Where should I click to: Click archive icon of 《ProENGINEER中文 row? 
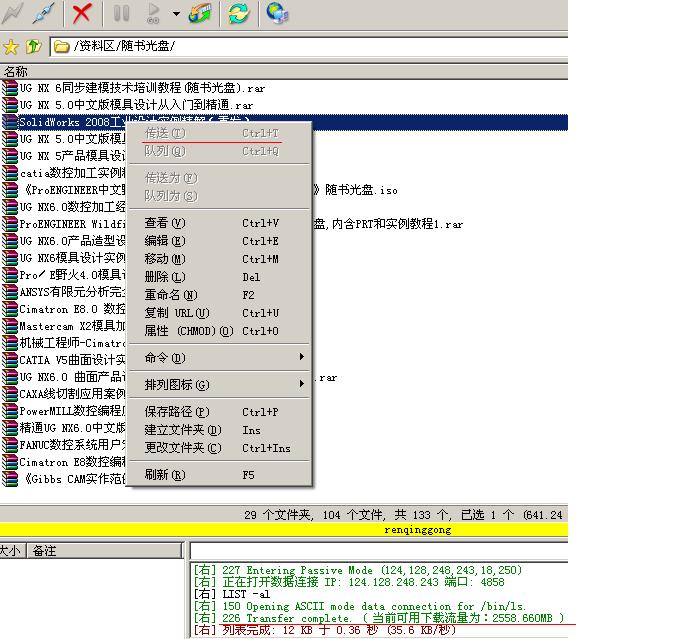pyautogui.click(x=10, y=190)
